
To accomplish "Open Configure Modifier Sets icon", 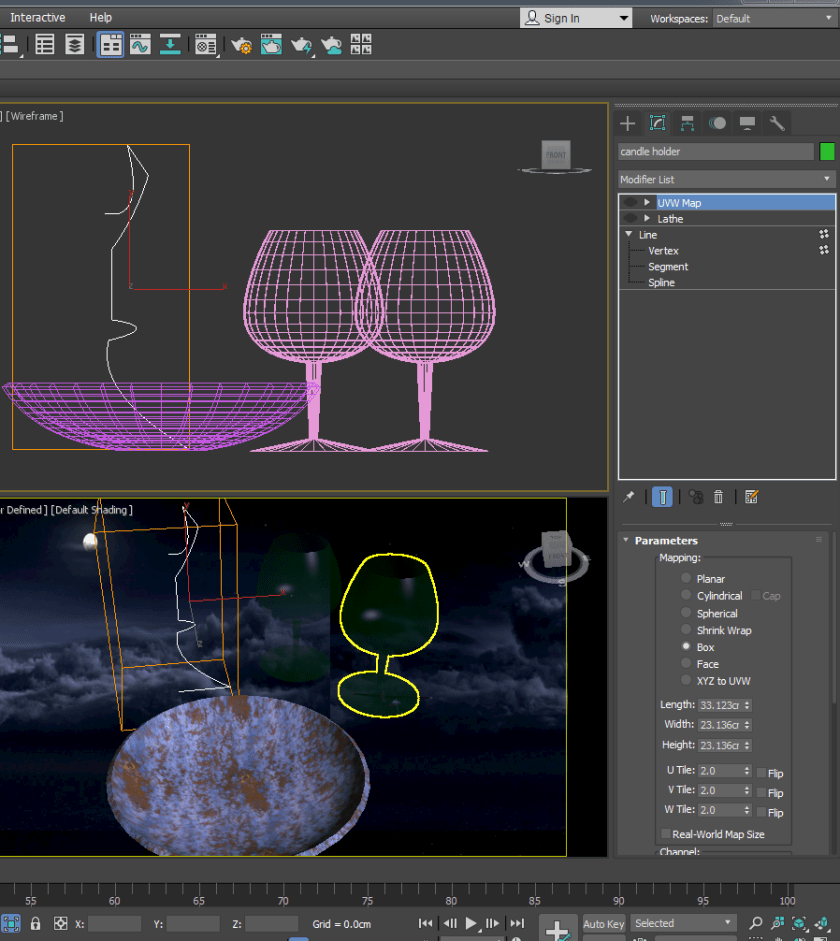I will coord(751,497).
